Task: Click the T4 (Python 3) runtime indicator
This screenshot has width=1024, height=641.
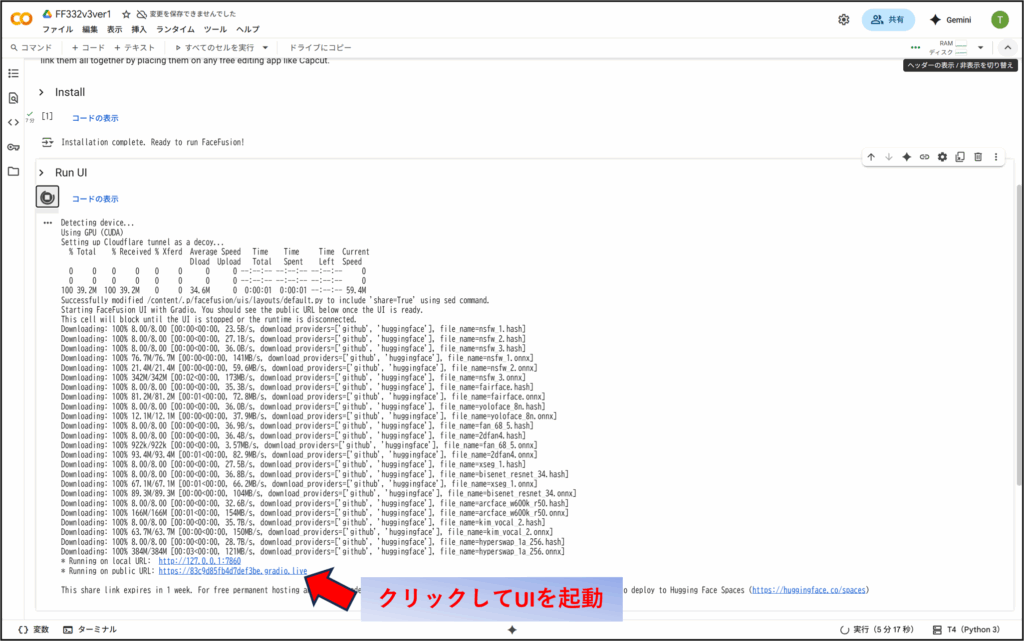Action: pyautogui.click(x=966, y=630)
